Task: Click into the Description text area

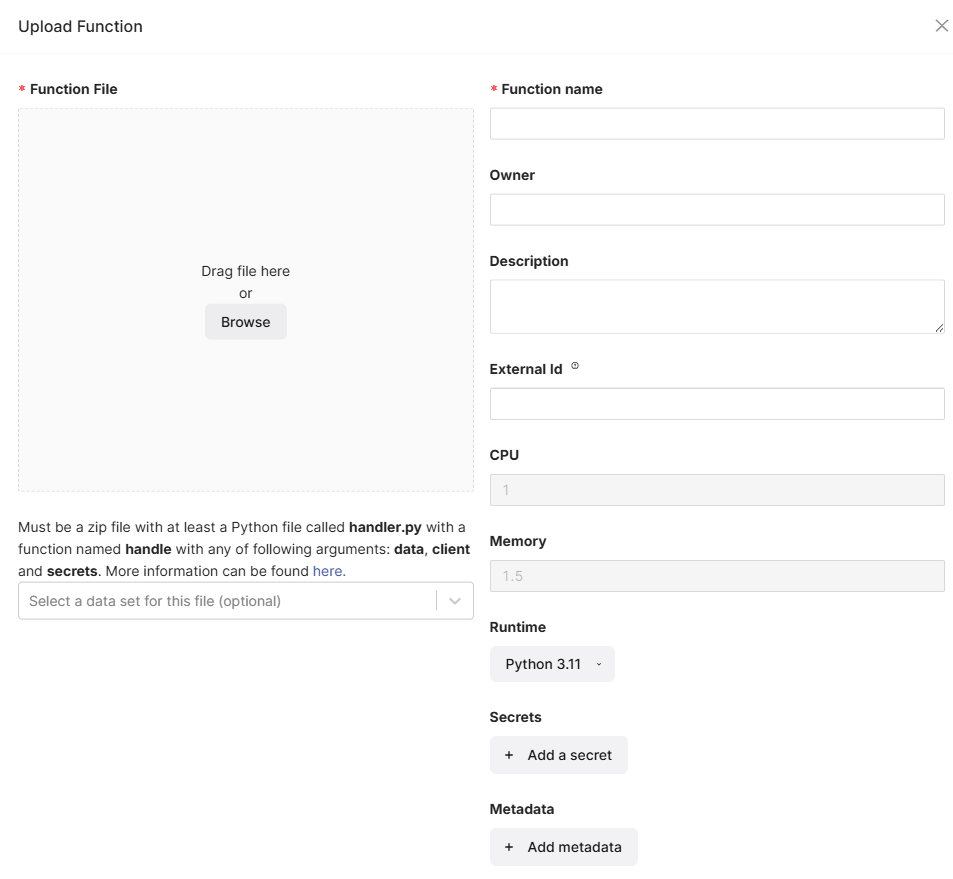Action: tap(717, 307)
